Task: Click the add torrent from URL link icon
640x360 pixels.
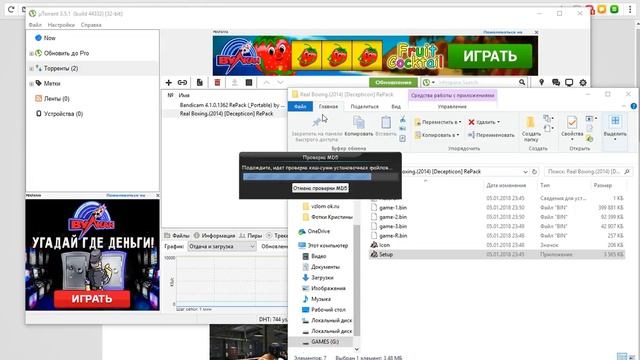Action: tap(182, 82)
